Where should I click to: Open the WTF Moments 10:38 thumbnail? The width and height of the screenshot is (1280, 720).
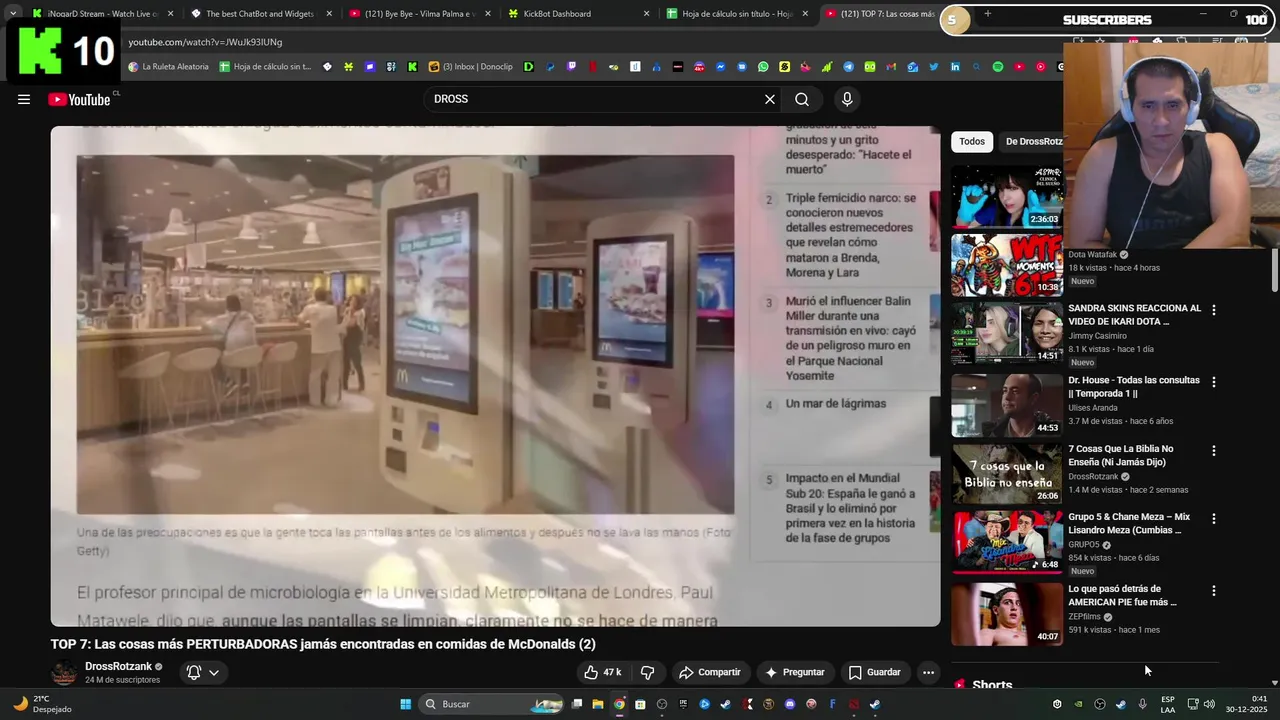tap(1007, 265)
